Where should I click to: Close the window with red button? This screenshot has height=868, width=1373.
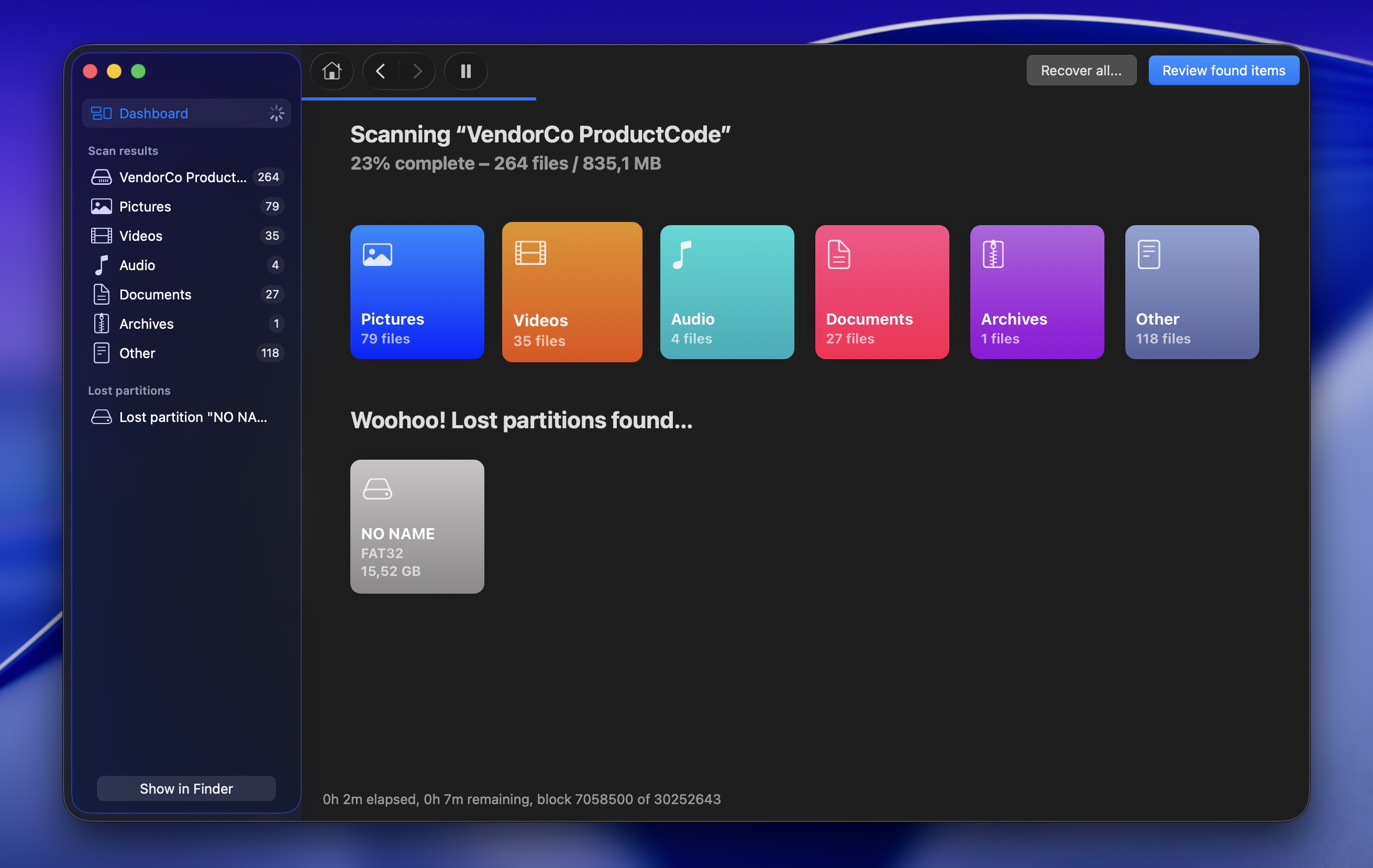point(90,71)
